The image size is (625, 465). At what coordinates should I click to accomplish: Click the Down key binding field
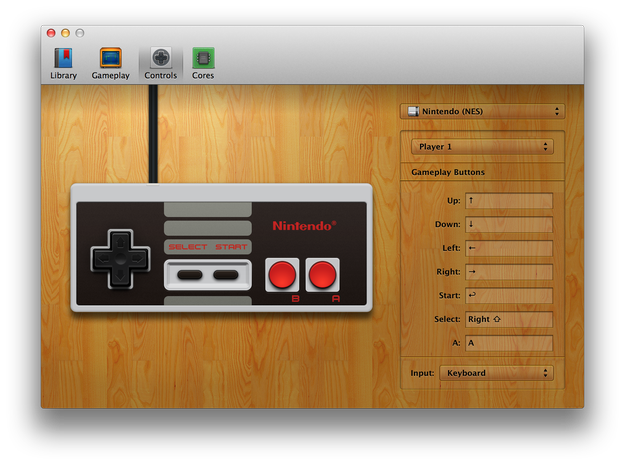click(509, 224)
